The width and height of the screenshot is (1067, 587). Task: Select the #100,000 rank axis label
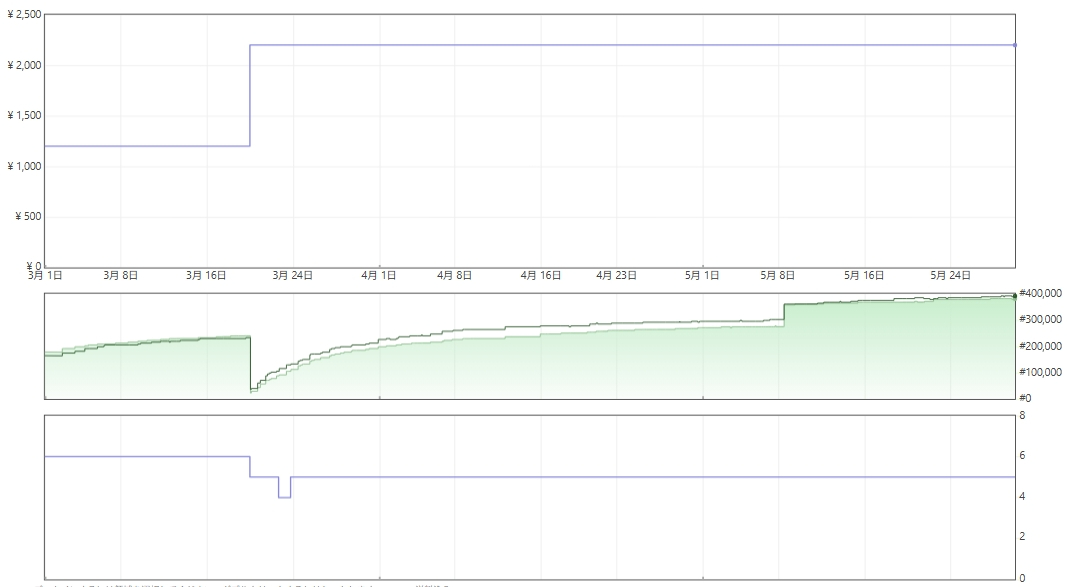[1040, 372]
